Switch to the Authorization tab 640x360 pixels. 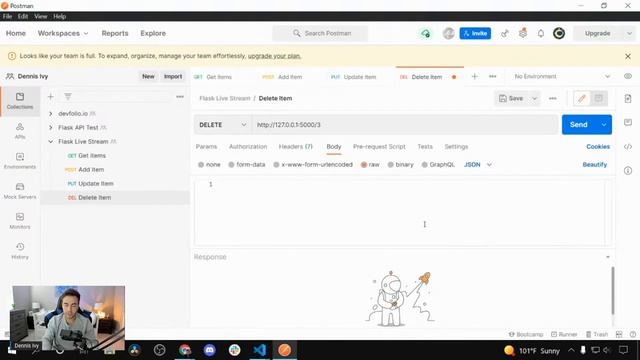(248, 147)
